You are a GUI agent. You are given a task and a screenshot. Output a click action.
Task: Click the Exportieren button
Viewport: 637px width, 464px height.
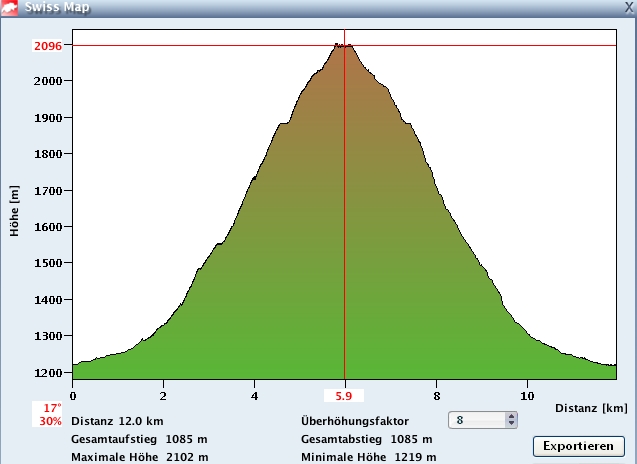(578, 445)
